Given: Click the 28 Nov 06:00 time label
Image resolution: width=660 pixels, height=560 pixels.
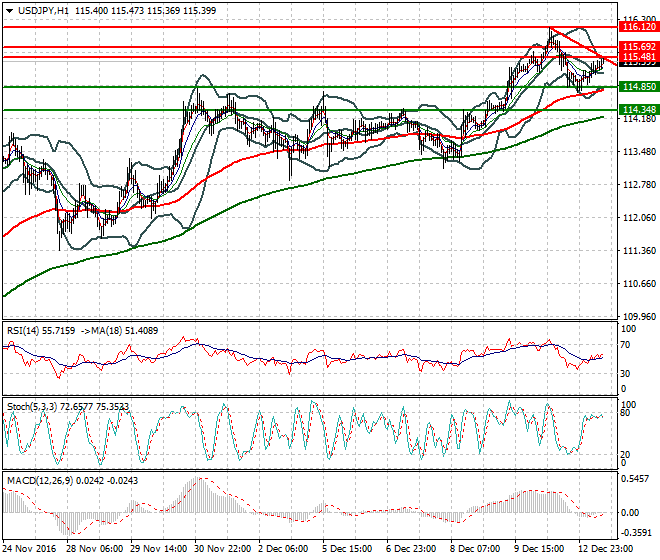Looking at the screenshot, I should pyautogui.click(x=95, y=549).
